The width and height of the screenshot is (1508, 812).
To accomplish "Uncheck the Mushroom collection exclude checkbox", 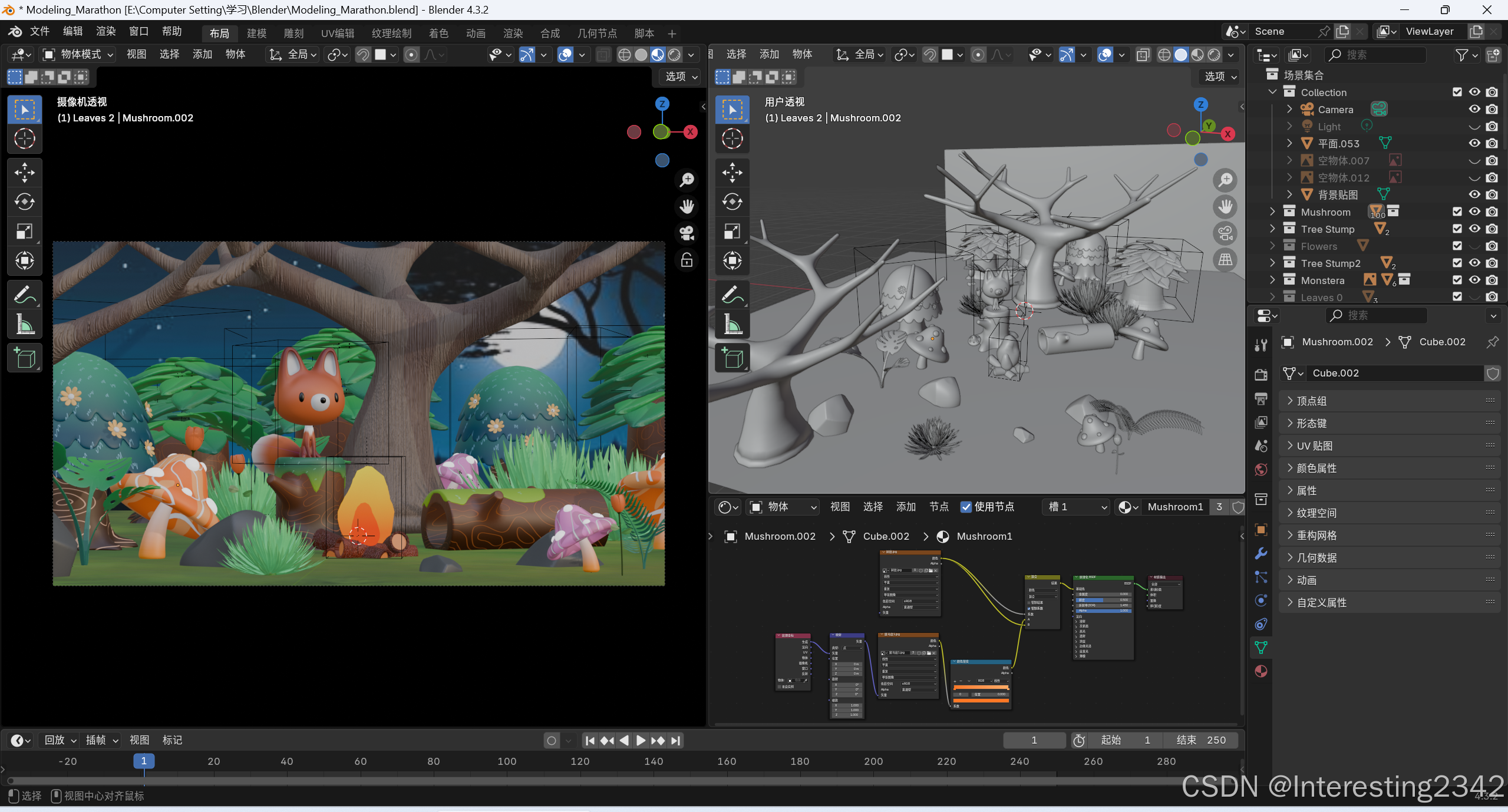I will (x=1457, y=212).
